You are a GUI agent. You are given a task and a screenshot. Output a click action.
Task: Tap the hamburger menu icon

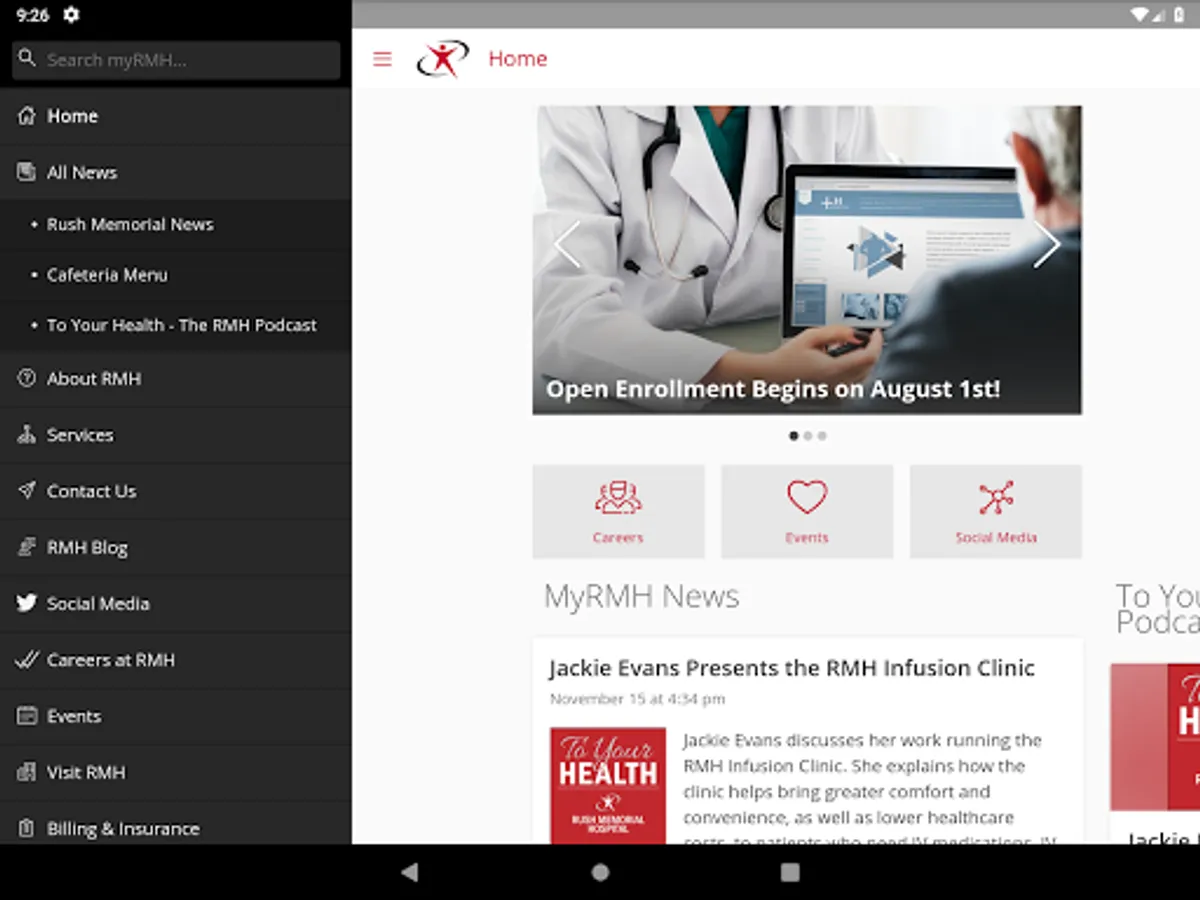tap(382, 59)
